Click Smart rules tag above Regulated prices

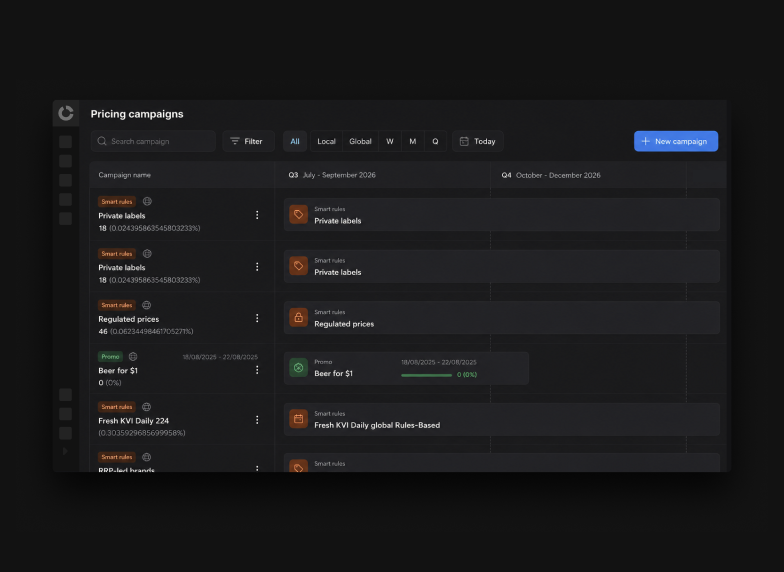pos(117,305)
